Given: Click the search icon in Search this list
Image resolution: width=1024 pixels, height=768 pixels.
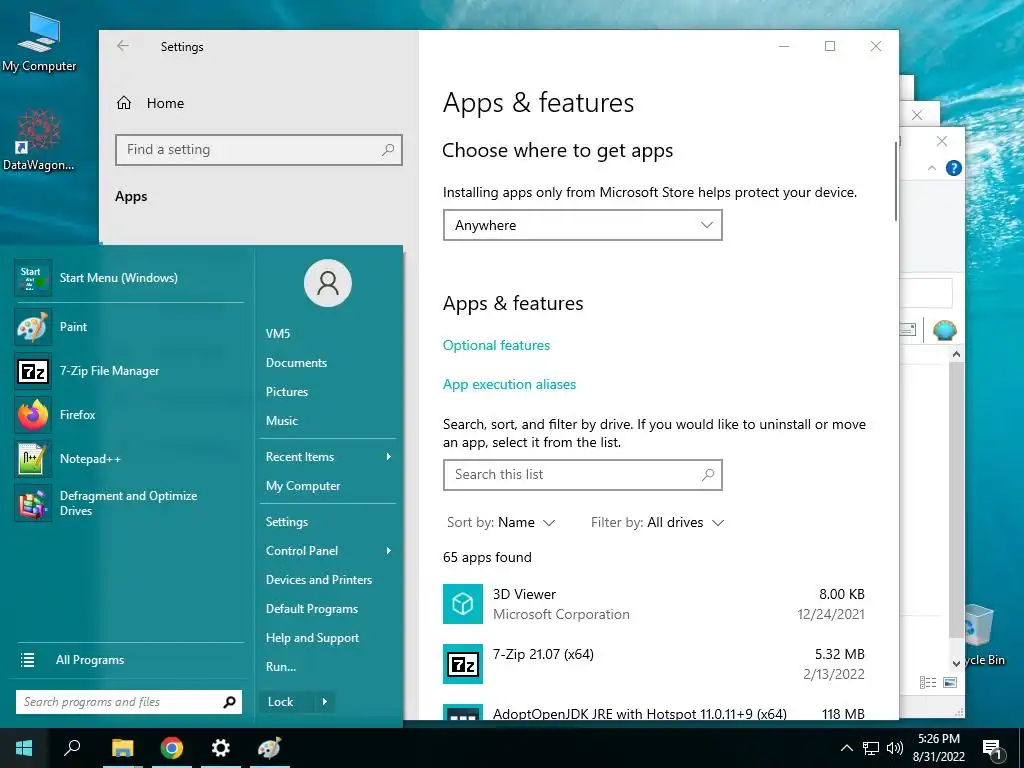Looking at the screenshot, I should pyautogui.click(x=708, y=475).
